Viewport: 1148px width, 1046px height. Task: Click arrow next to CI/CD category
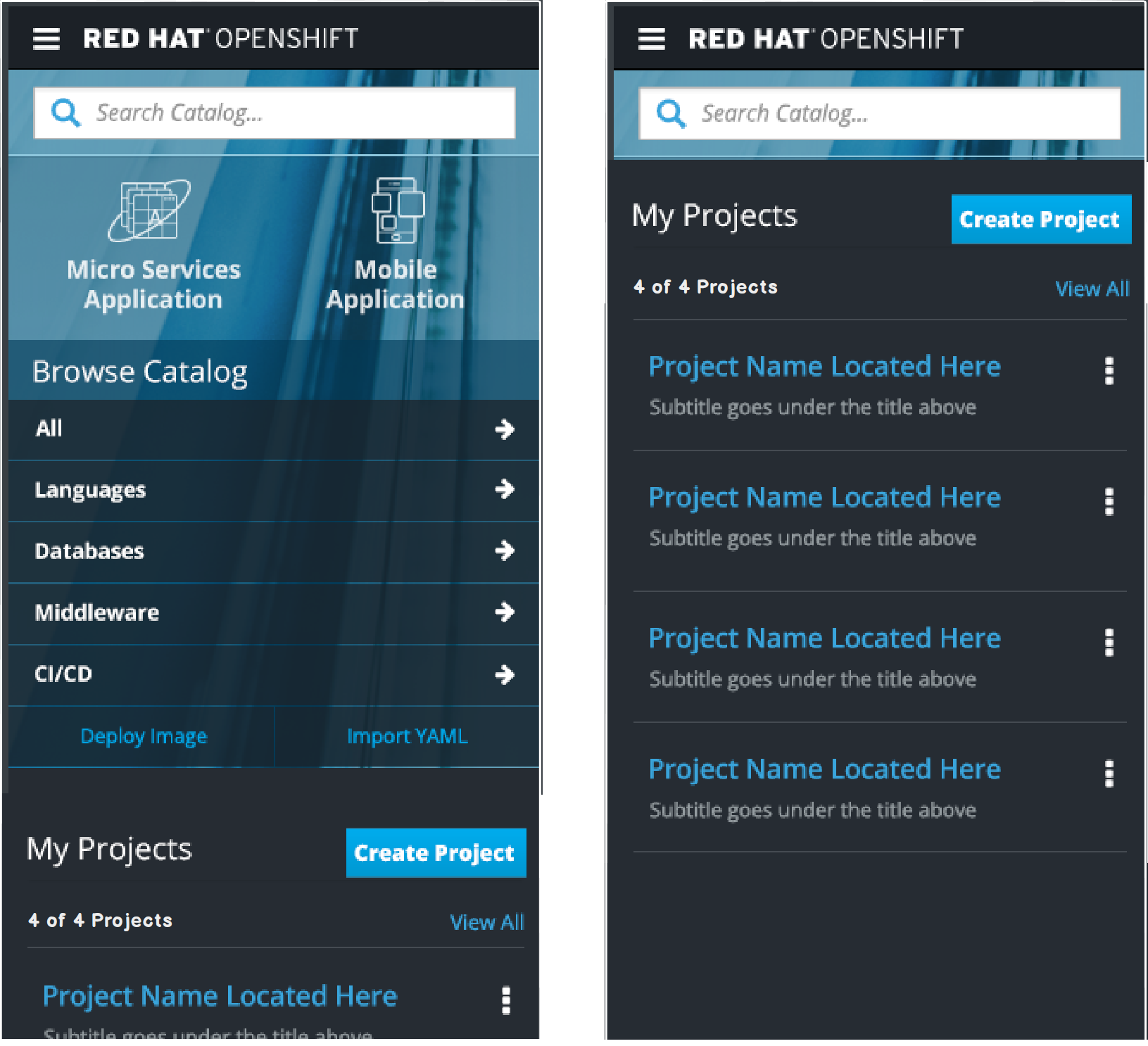point(505,674)
